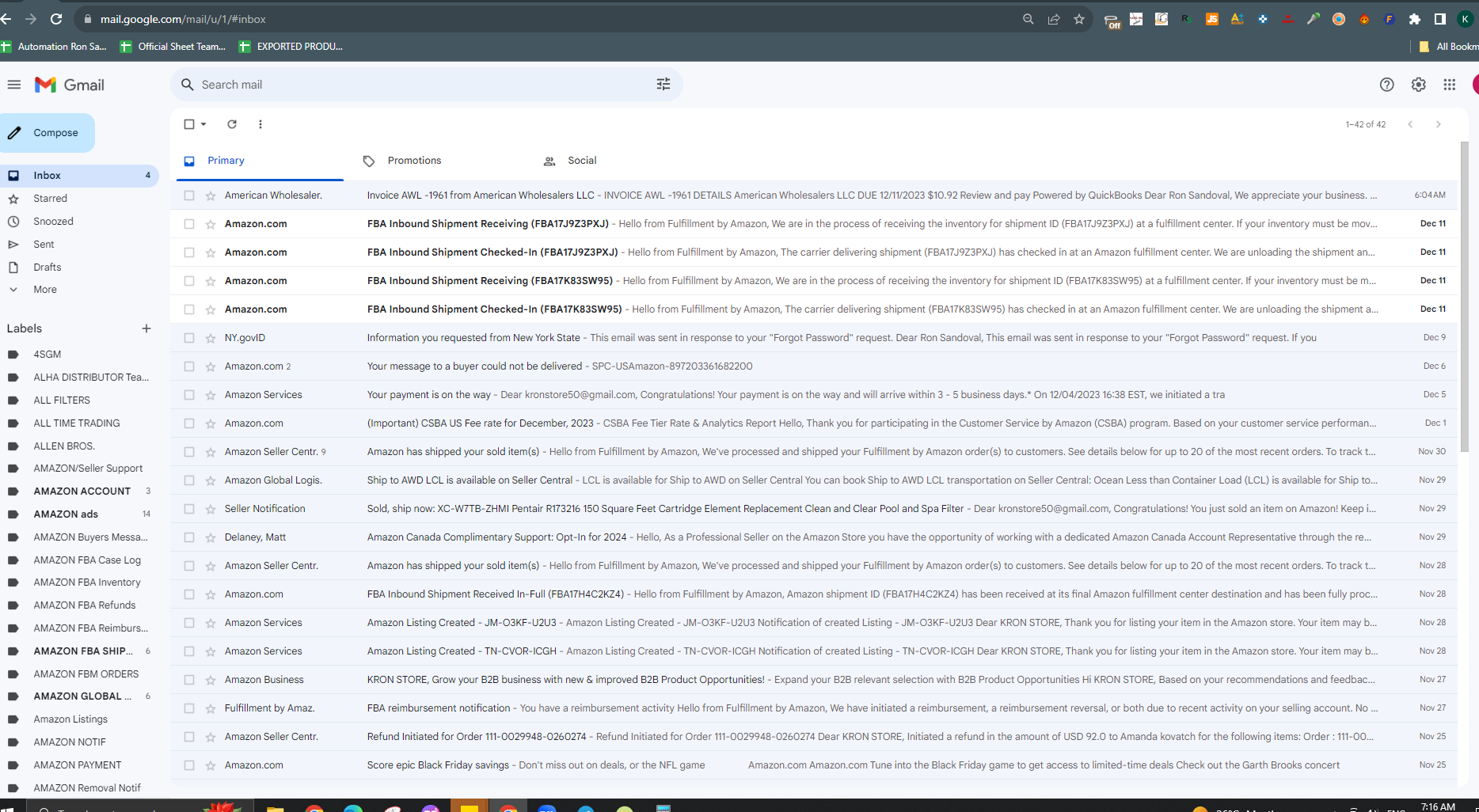Open the Support help icon

1386,85
